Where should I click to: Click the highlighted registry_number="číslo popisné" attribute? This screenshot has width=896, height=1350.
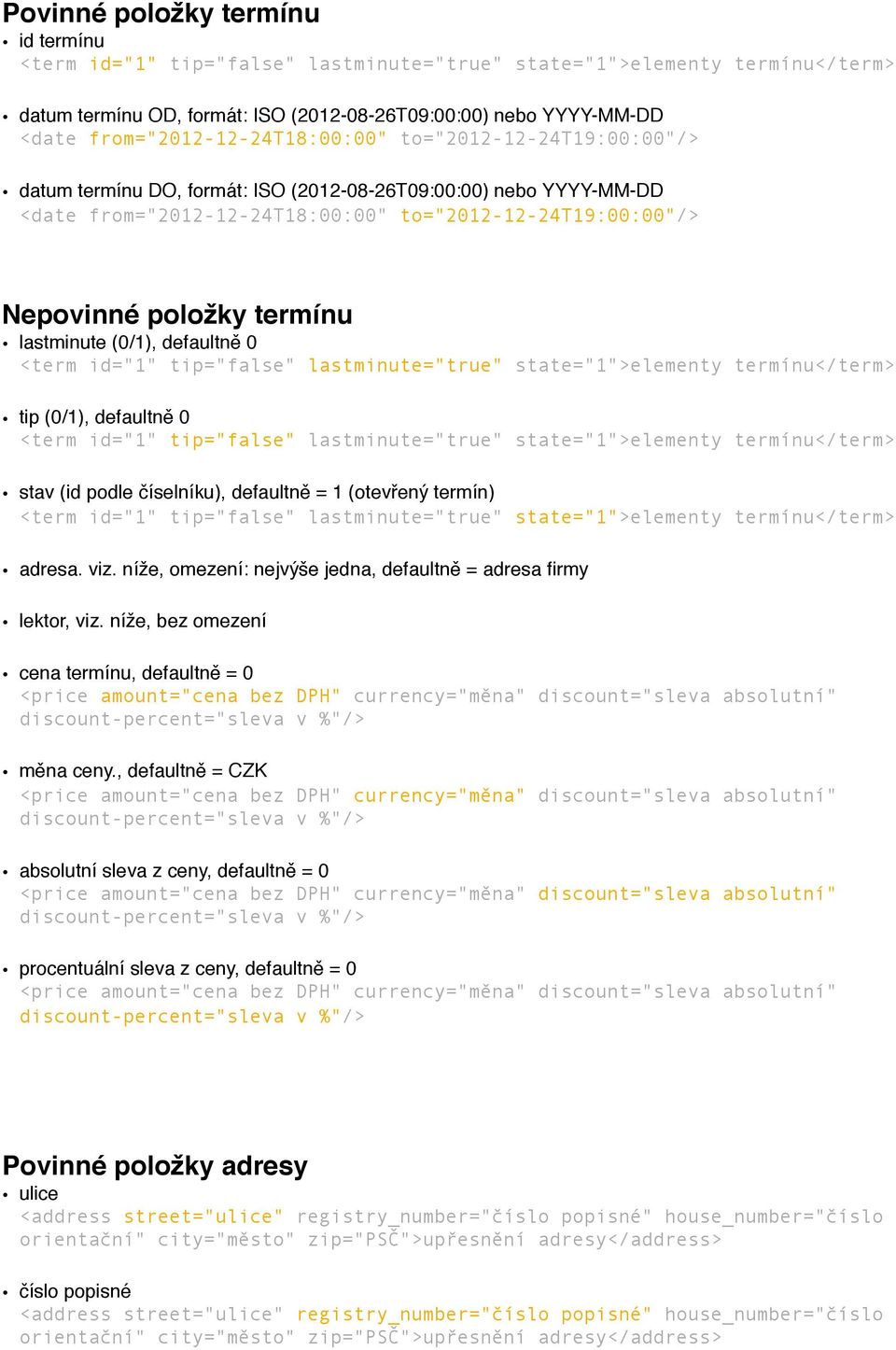pyautogui.click(x=474, y=1315)
